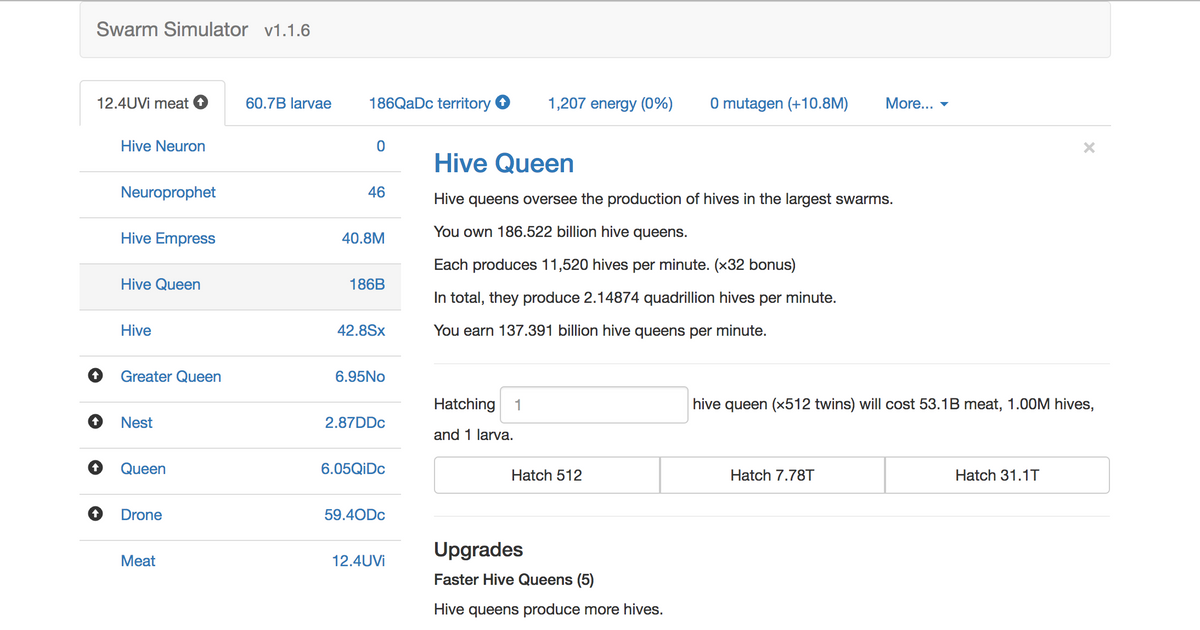
Task: Click the upgrade arrow beside Drone
Action: tap(95, 514)
